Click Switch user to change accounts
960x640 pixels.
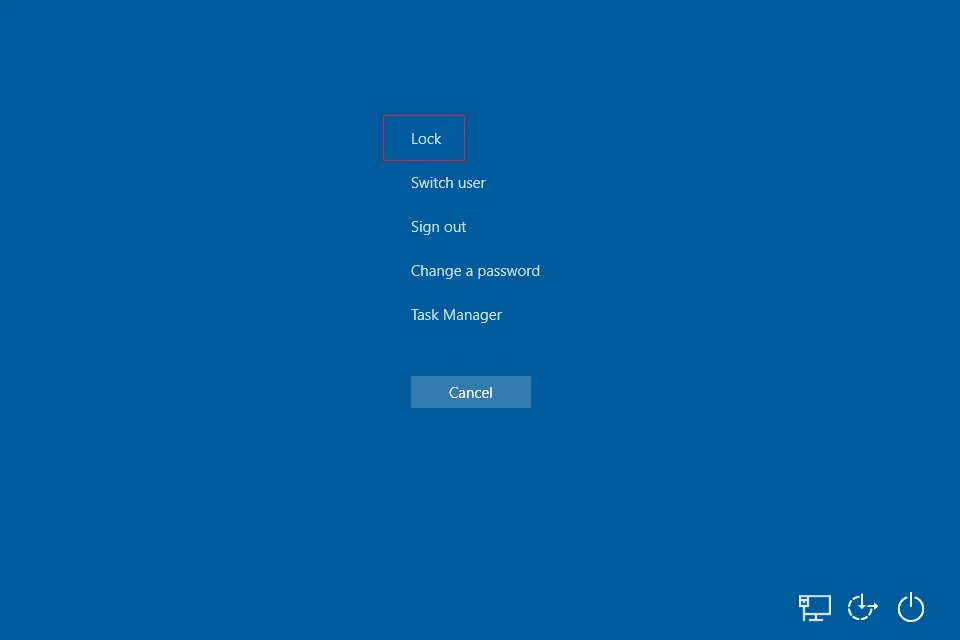click(x=448, y=182)
